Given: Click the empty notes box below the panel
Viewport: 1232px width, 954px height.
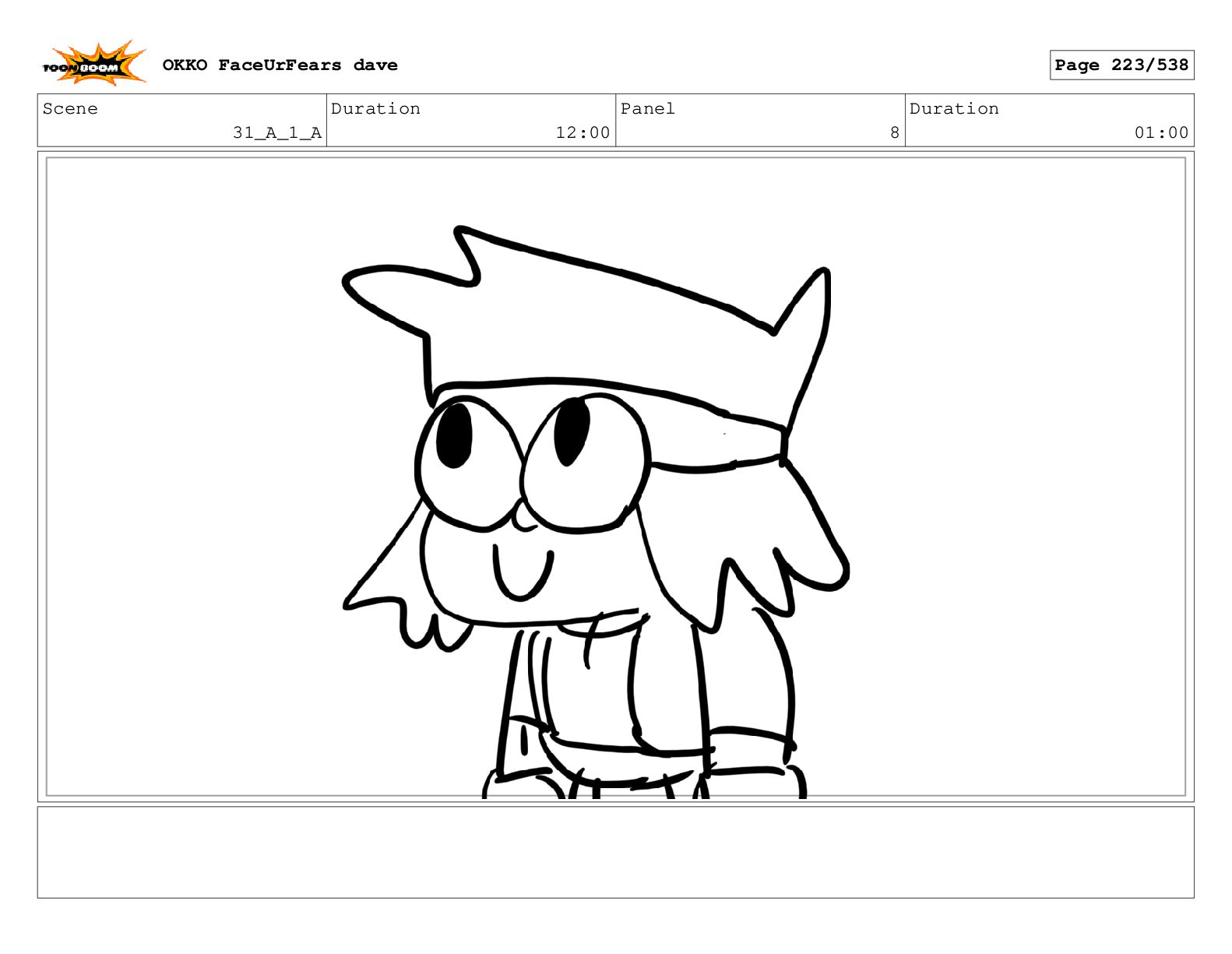Looking at the screenshot, I should tap(615, 852).
